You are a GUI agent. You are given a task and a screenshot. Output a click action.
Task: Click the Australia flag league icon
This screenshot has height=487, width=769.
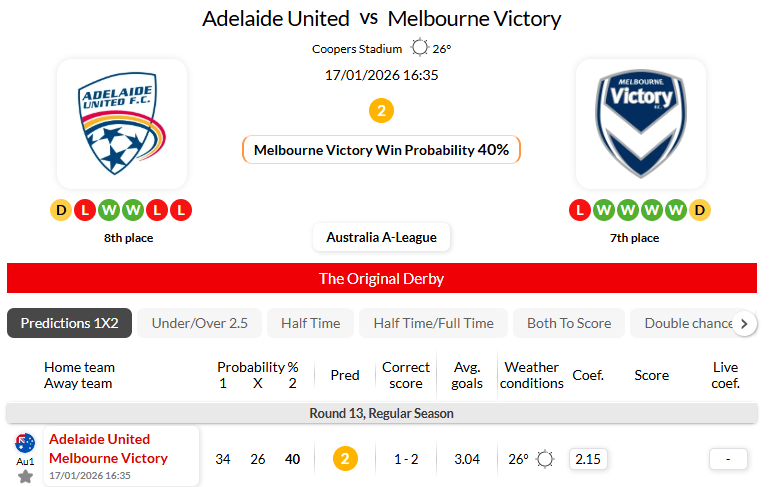click(25, 443)
